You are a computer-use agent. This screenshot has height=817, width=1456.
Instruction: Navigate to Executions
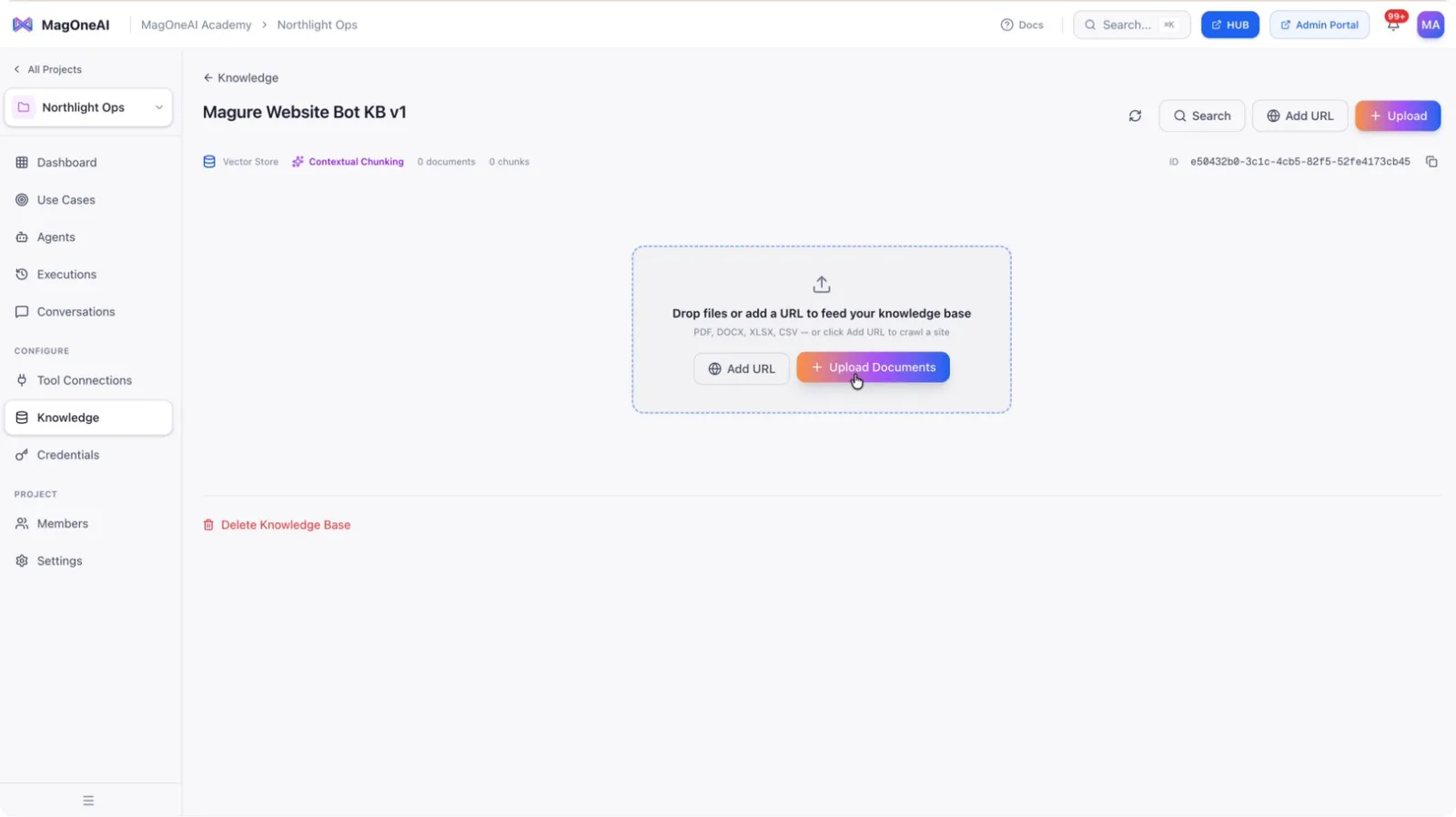[88, 275]
